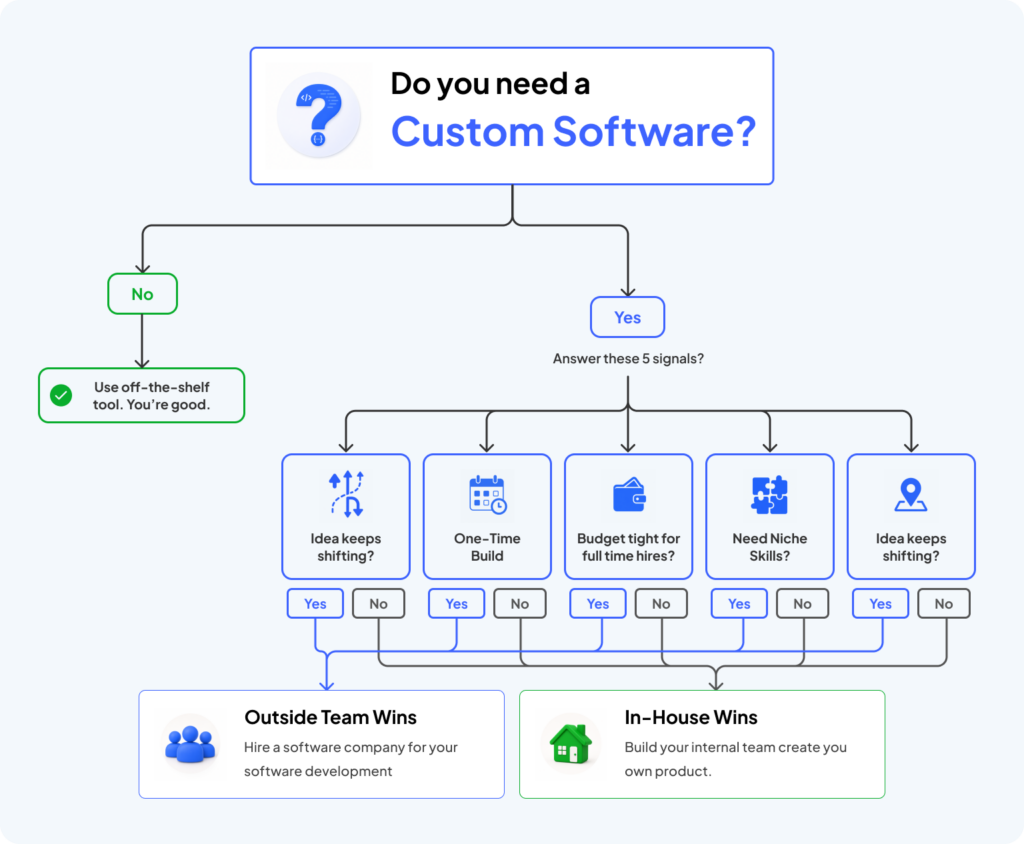Click the calendar icon in One-Time Build
Image resolution: width=1024 pixels, height=844 pixels.
tap(487, 495)
